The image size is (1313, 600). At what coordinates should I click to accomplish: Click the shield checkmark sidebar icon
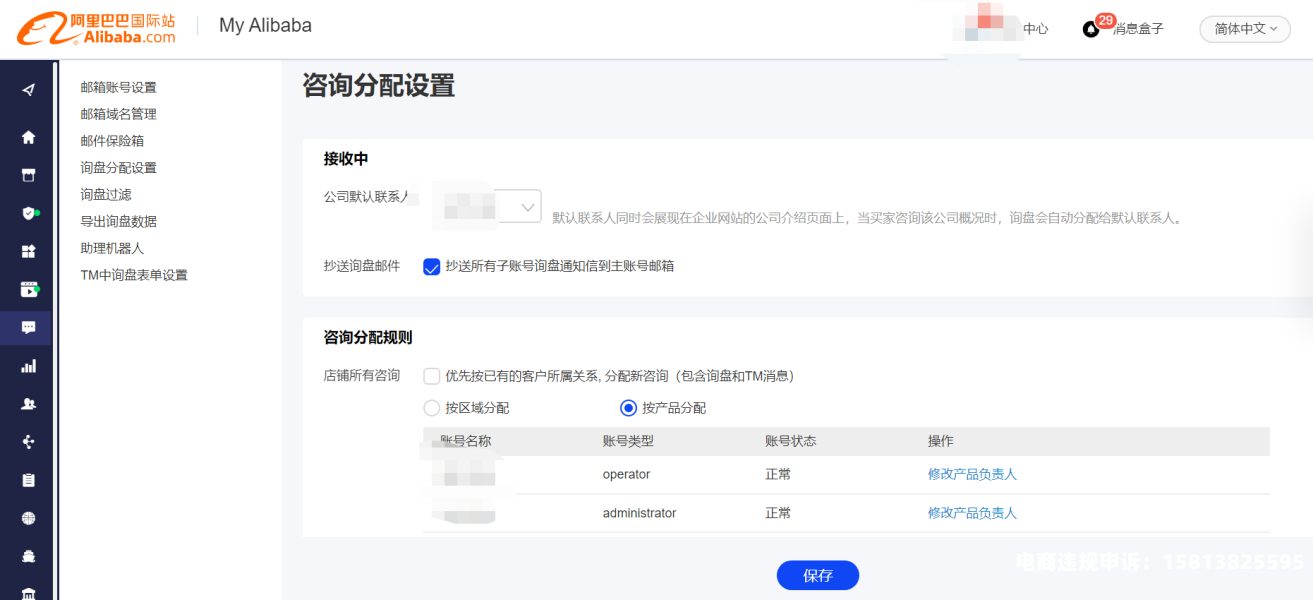point(28,213)
